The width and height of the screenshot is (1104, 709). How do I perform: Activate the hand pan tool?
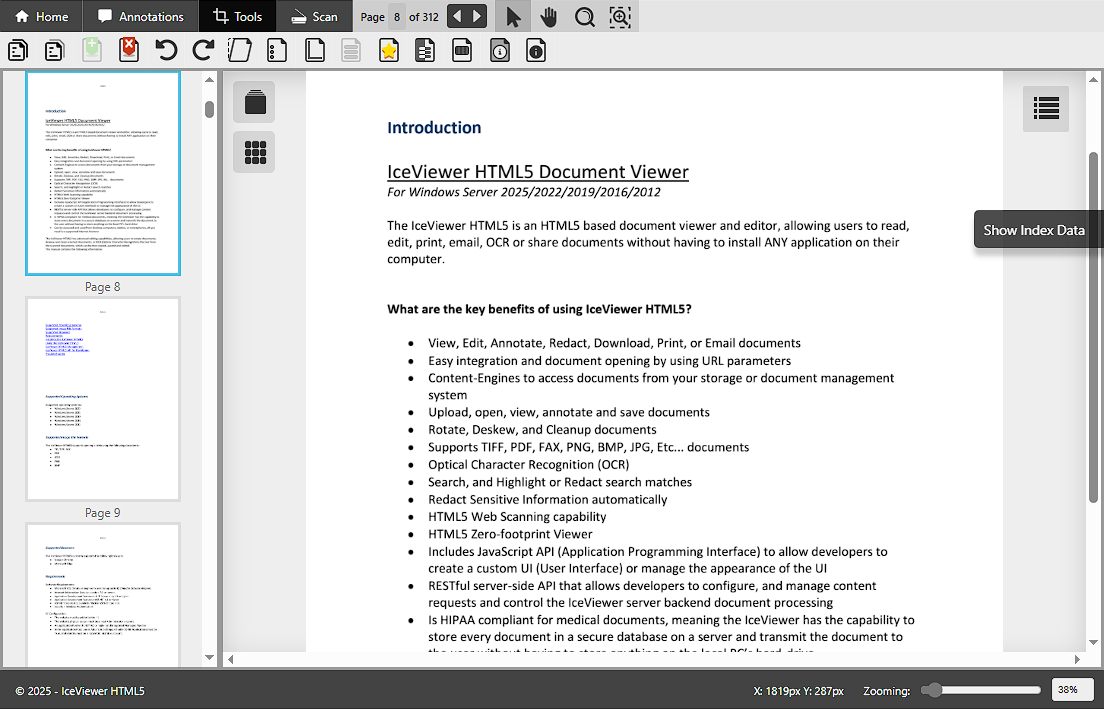(548, 17)
